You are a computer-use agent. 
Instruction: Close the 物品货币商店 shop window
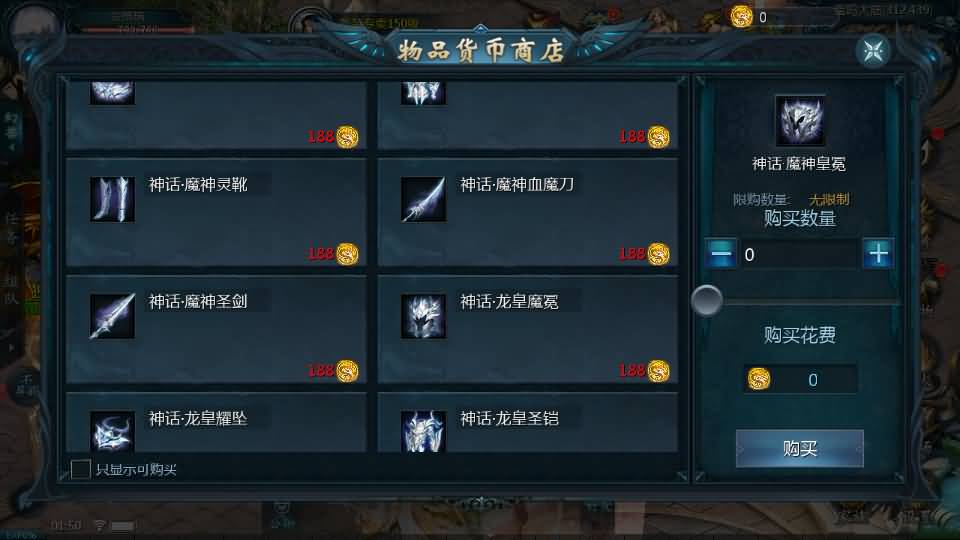tap(873, 51)
